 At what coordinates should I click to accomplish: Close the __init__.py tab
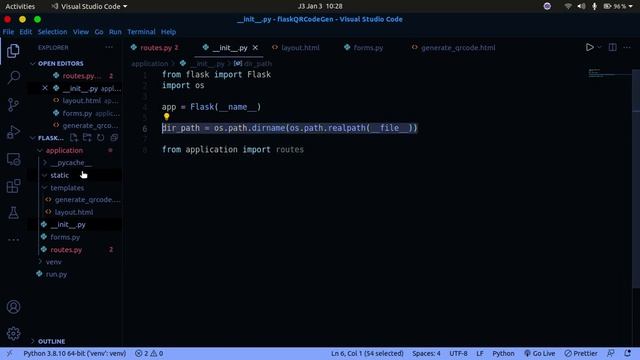tap(255, 48)
